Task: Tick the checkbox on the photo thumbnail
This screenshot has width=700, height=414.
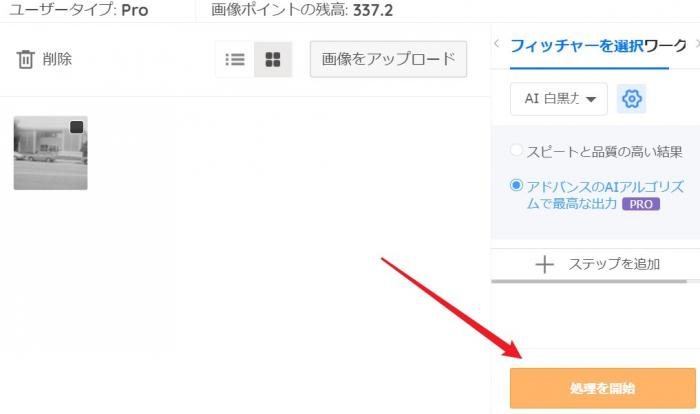Action: [x=77, y=127]
